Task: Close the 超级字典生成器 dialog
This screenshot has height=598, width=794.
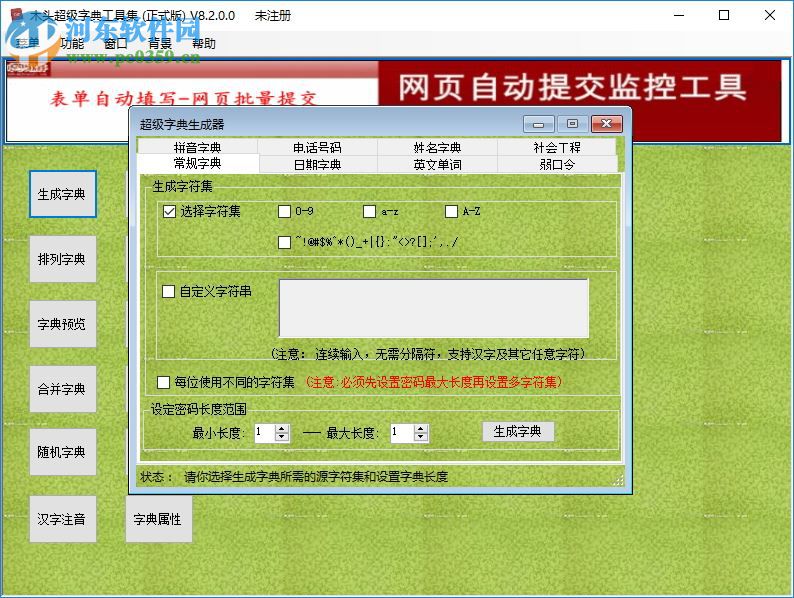Action: coord(607,124)
